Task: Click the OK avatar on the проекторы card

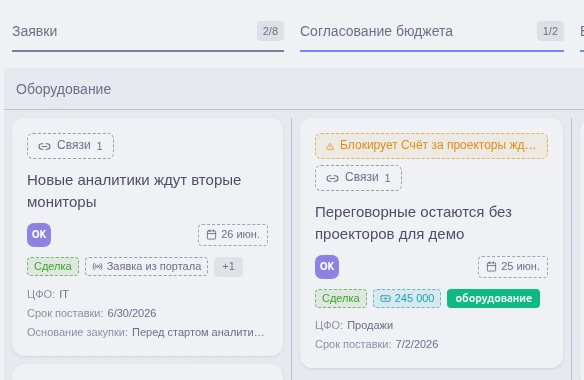Action: click(327, 267)
